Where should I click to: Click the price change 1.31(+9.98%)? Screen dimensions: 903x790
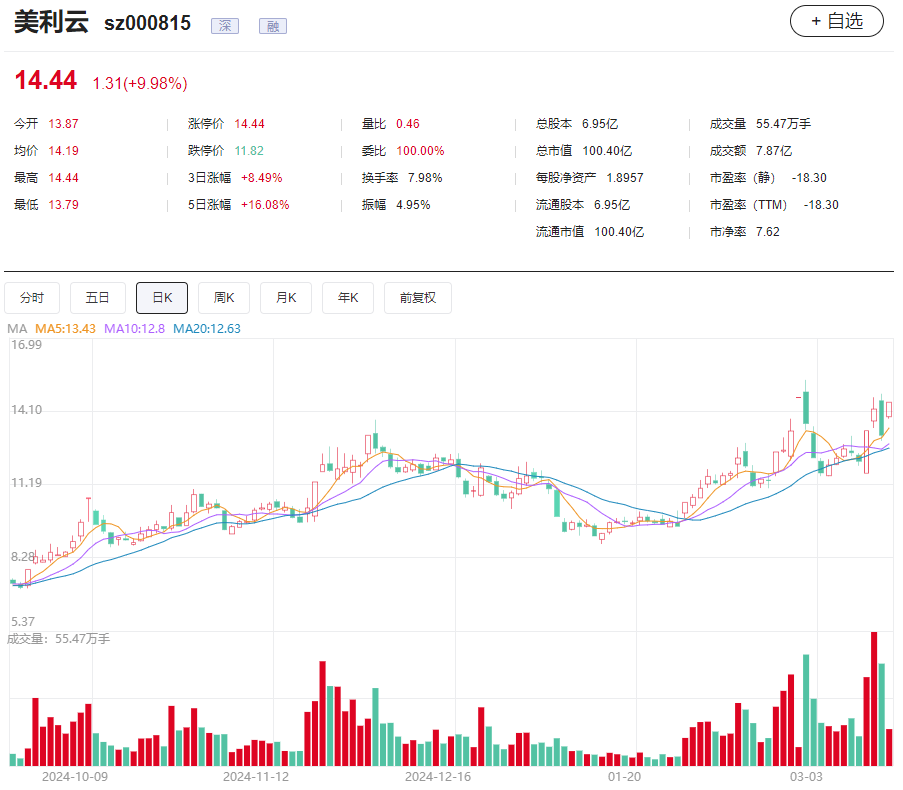click(x=140, y=83)
